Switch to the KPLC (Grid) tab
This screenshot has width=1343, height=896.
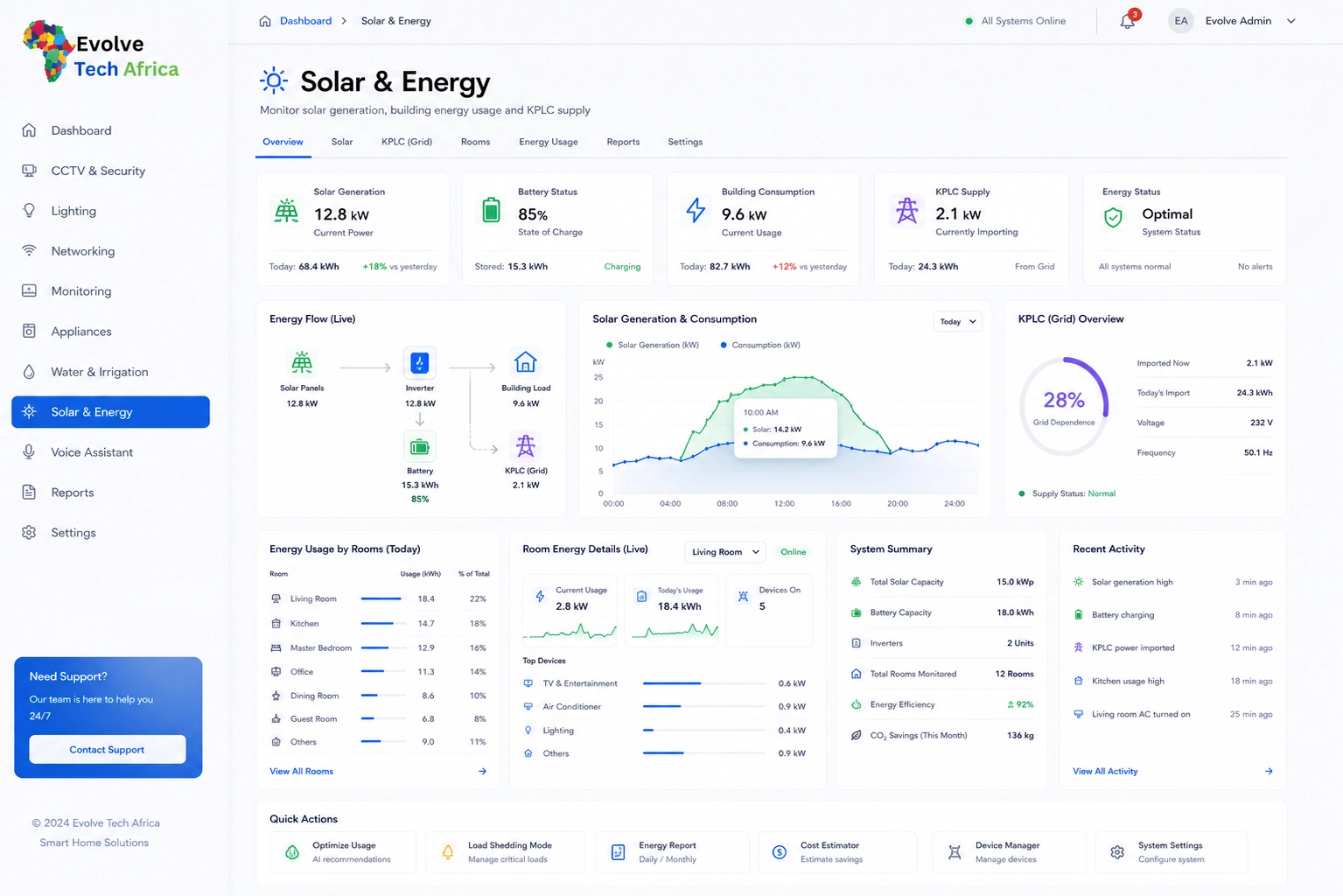click(407, 142)
